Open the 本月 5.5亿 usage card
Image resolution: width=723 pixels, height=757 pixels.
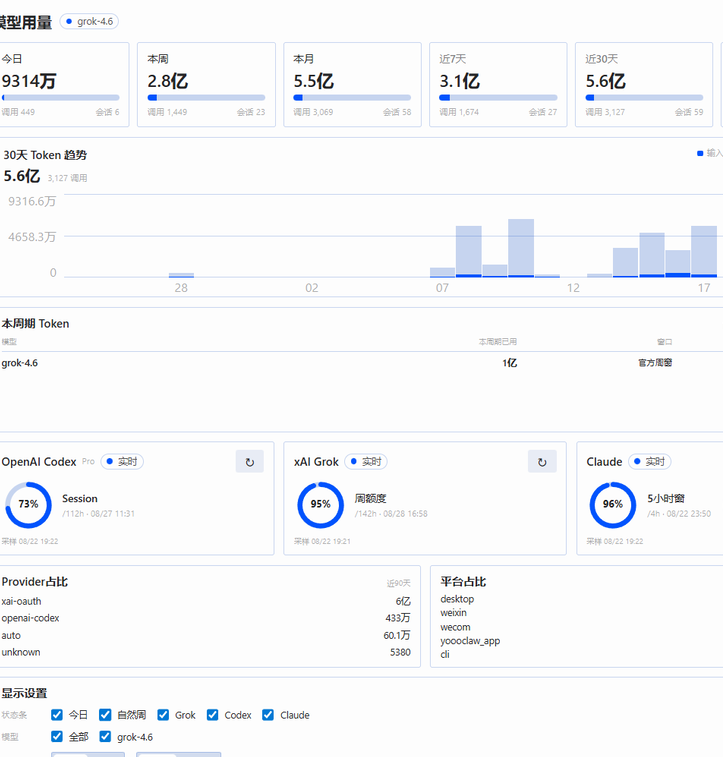click(x=352, y=84)
